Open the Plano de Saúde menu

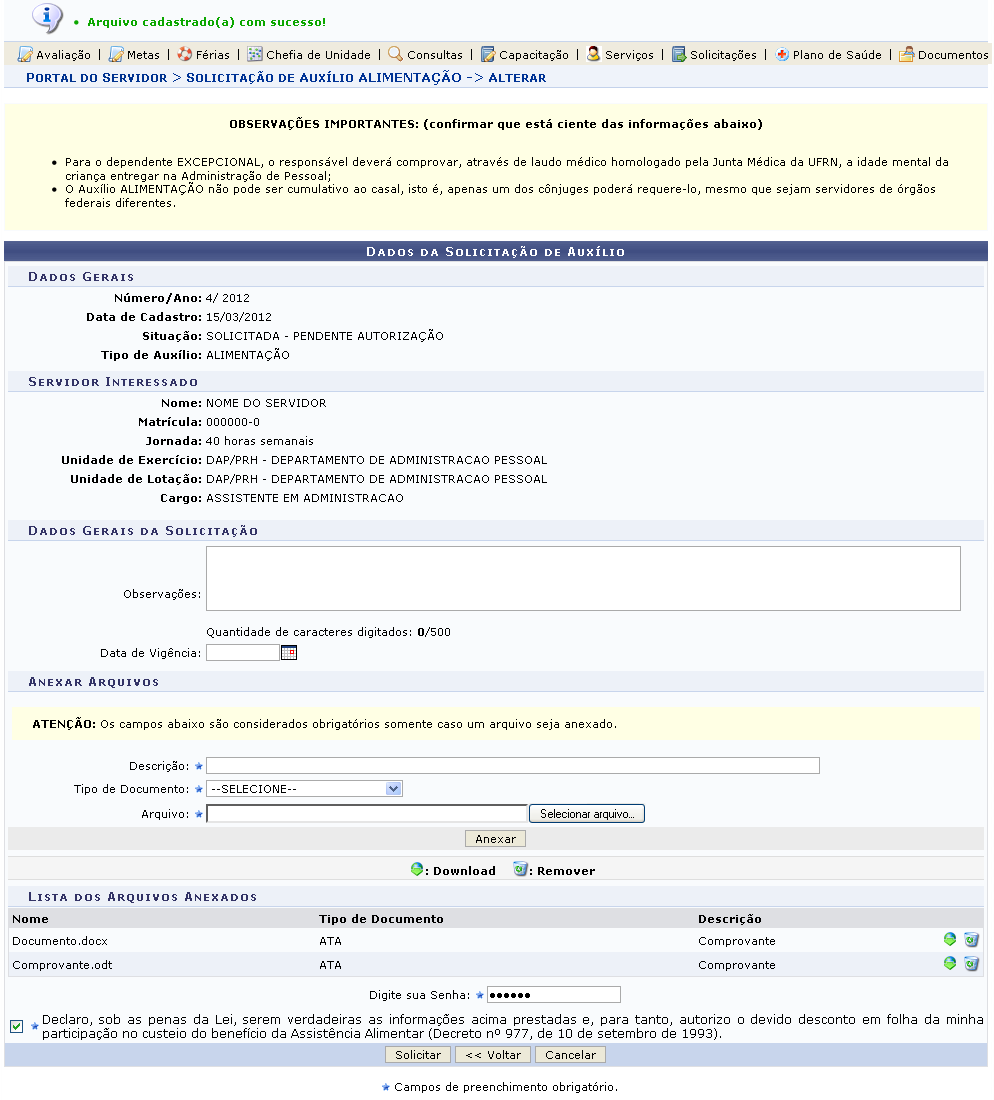tap(837, 55)
